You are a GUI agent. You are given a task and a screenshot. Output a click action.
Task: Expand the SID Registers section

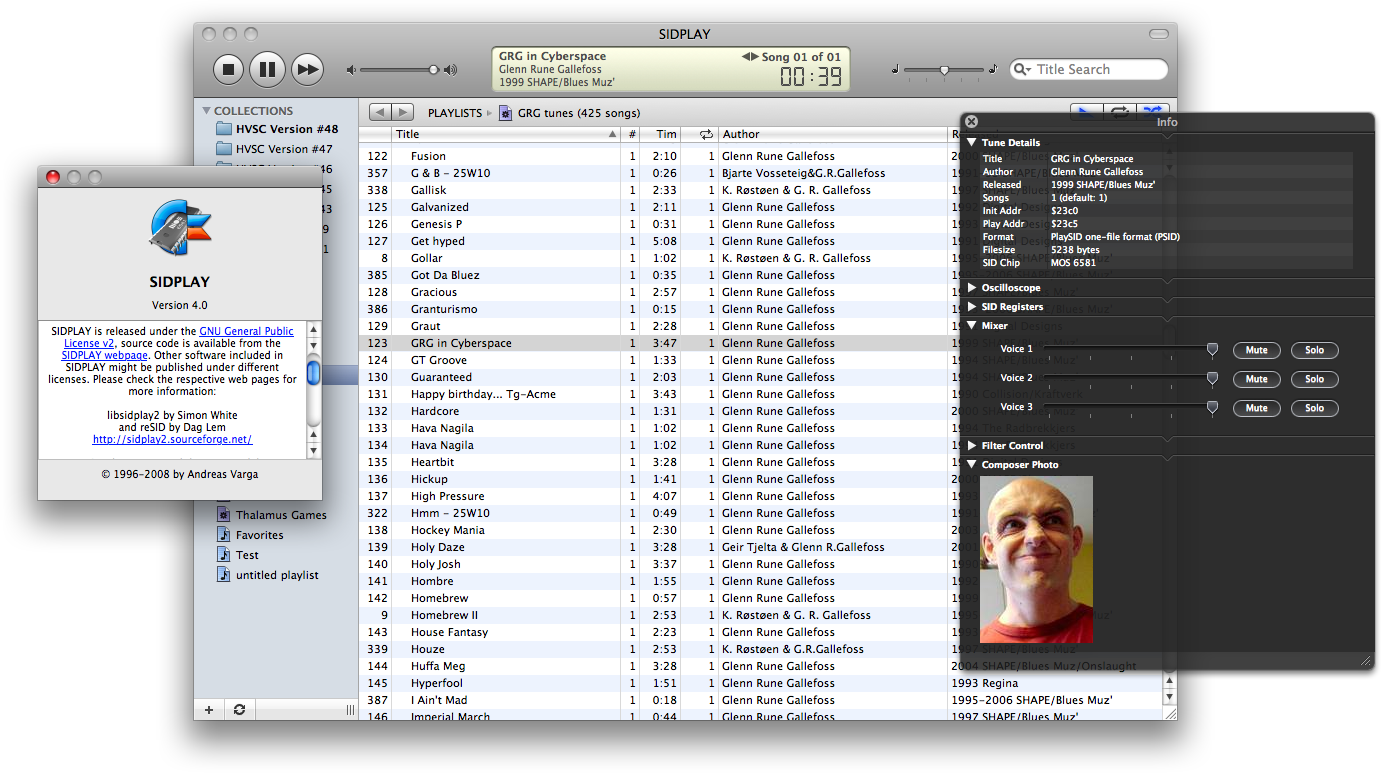pyautogui.click(x=971, y=307)
